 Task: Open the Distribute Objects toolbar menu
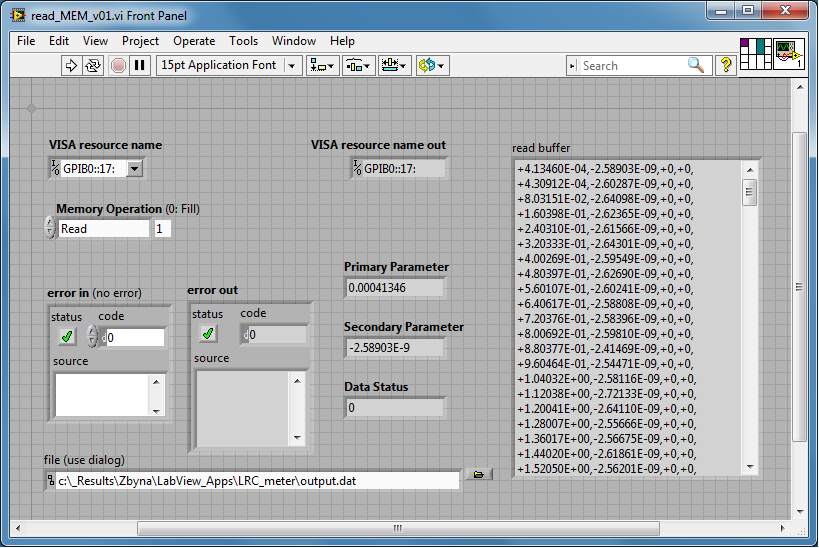tap(358, 66)
